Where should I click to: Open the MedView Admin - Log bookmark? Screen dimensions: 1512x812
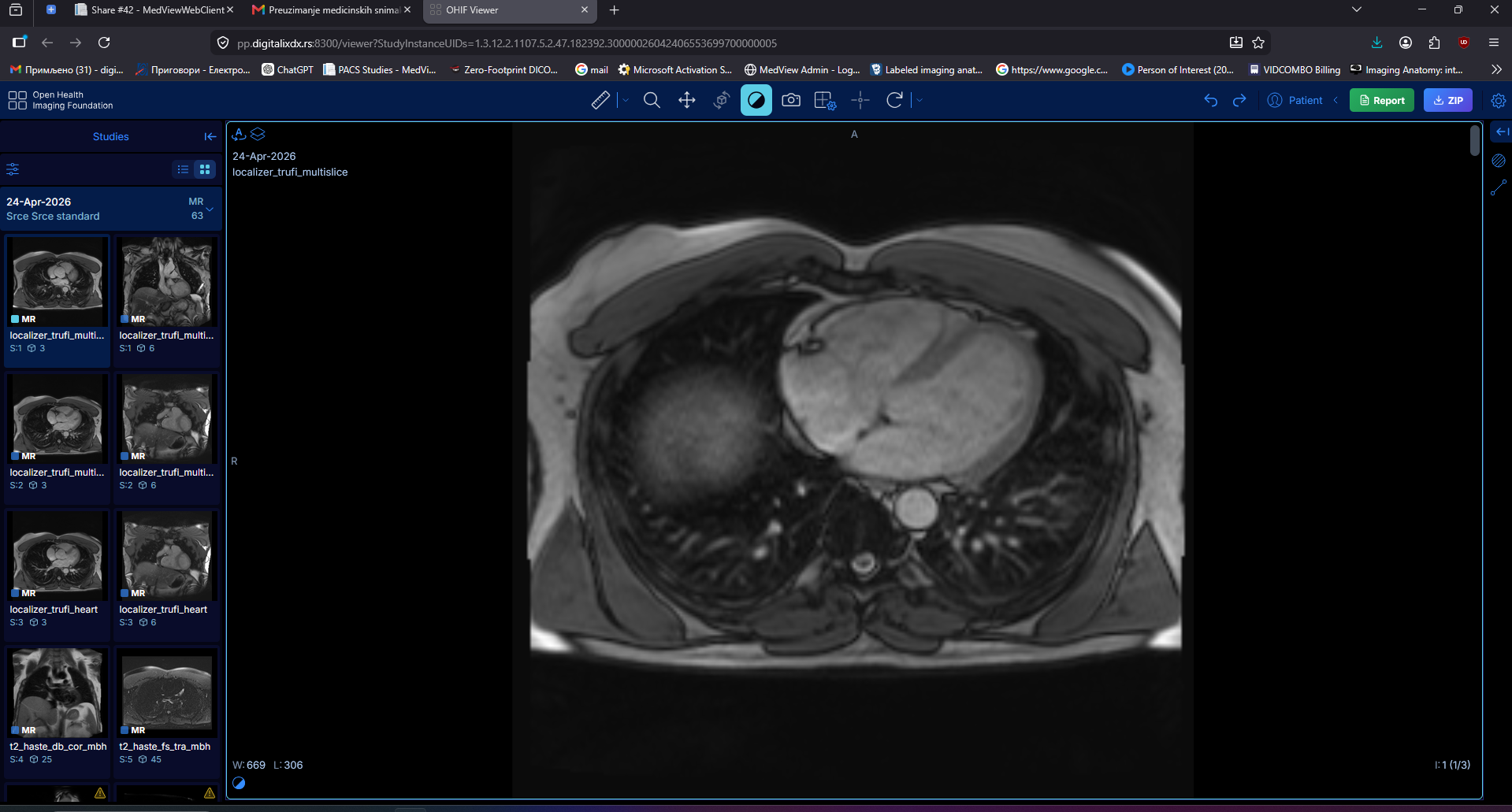tap(802, 69)
